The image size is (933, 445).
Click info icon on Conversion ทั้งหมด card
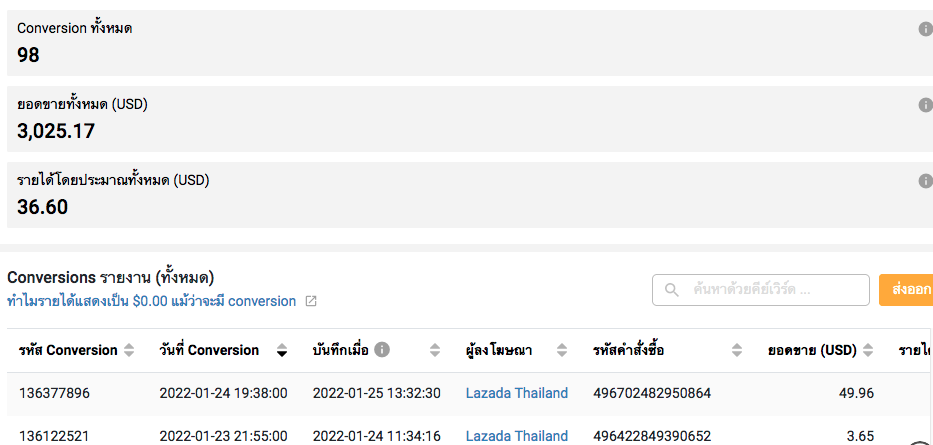(925, 29)
